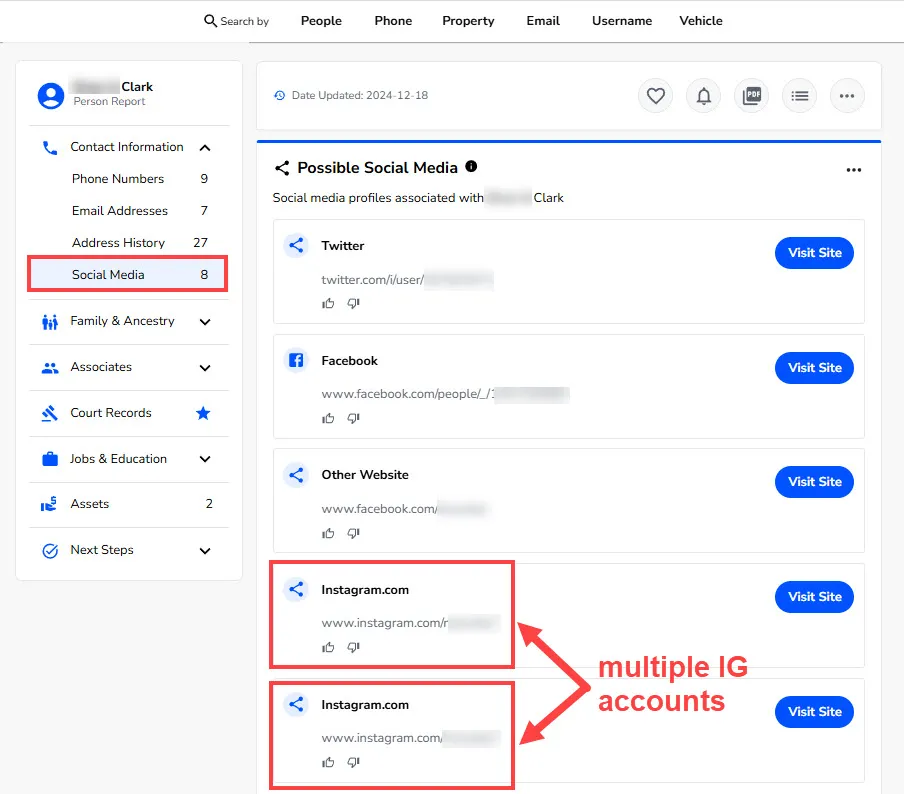Expand the Associates section
Viewport: 904px width, 794px height.
point(205,368)
